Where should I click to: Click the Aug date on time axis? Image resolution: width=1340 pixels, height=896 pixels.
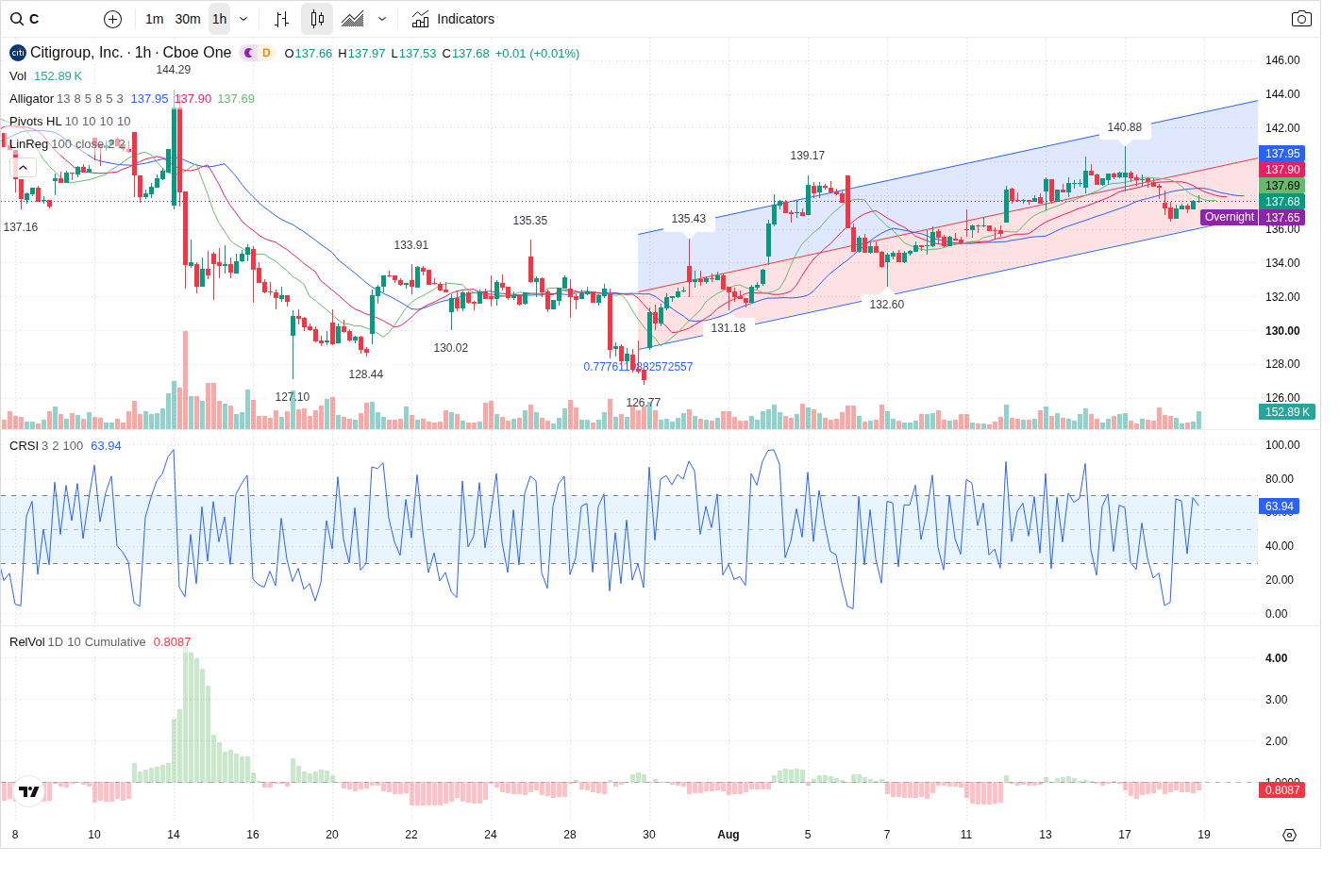728,835
